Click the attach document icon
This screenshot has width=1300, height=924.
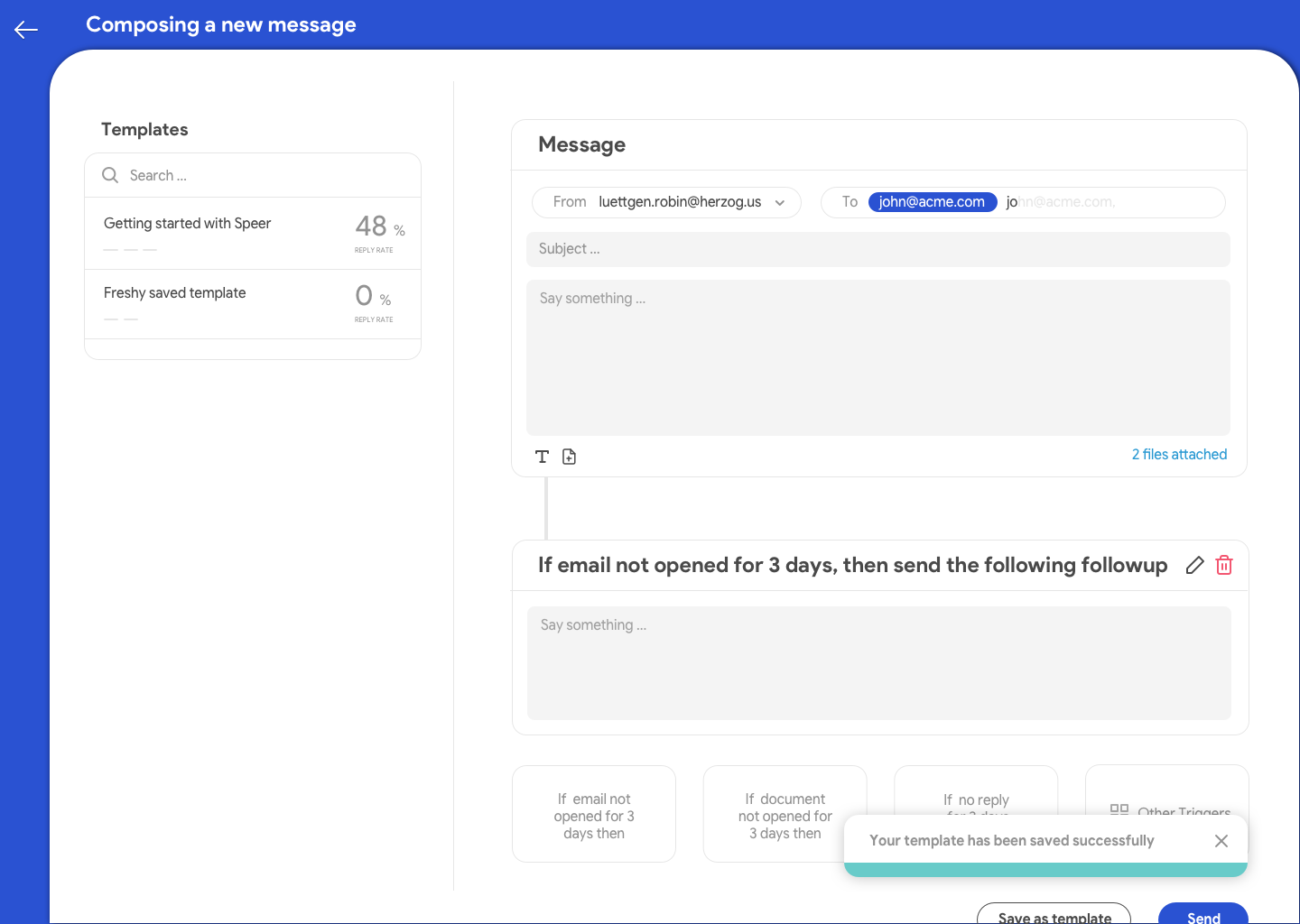[x=569, y=457]
